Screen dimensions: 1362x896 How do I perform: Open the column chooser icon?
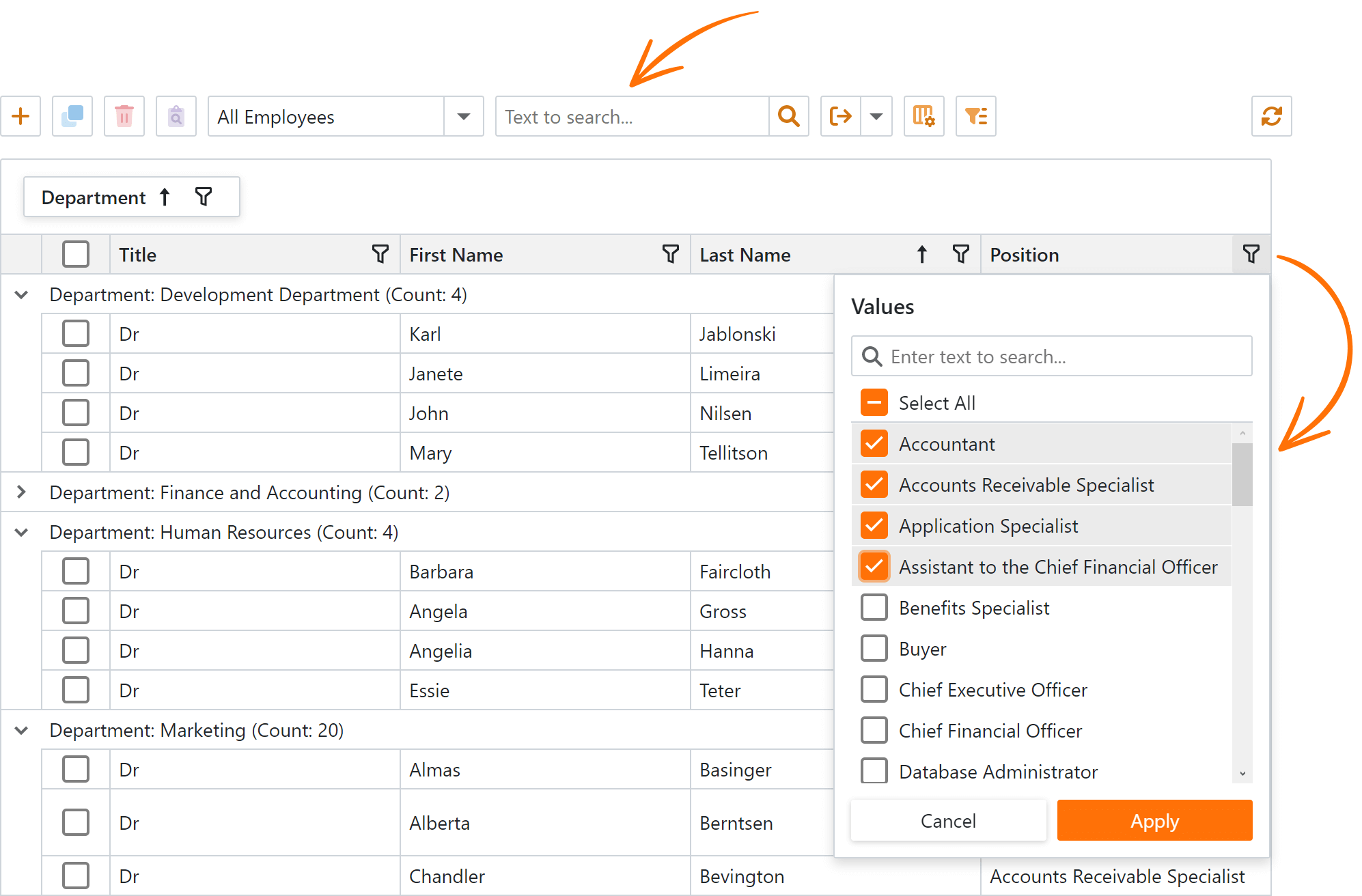[x=923, y=116]
